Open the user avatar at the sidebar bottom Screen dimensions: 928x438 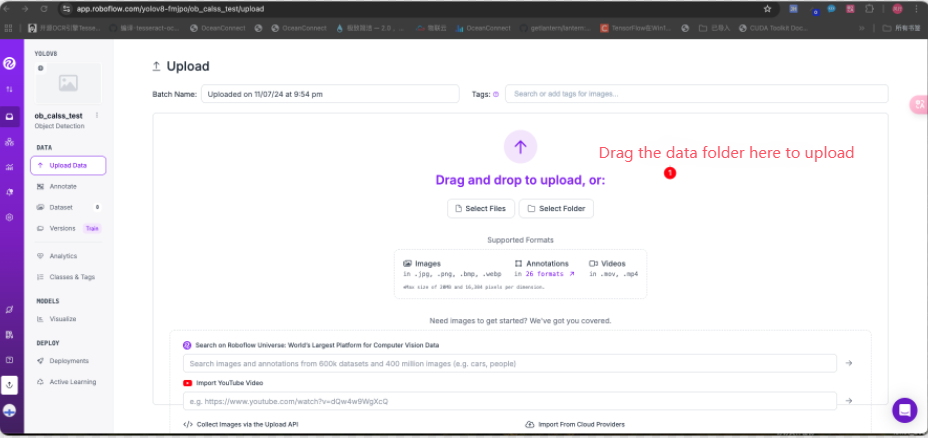(9, 410)
